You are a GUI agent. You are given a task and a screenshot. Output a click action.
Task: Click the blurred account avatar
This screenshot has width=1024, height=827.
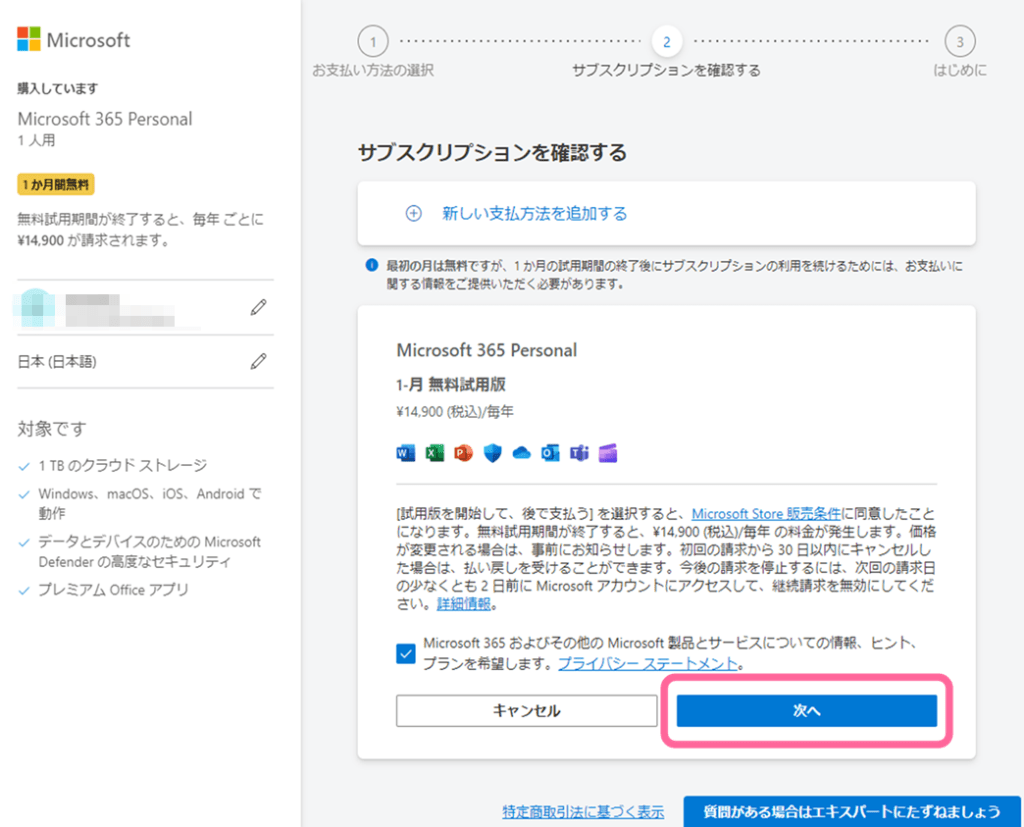pos(38,308)
